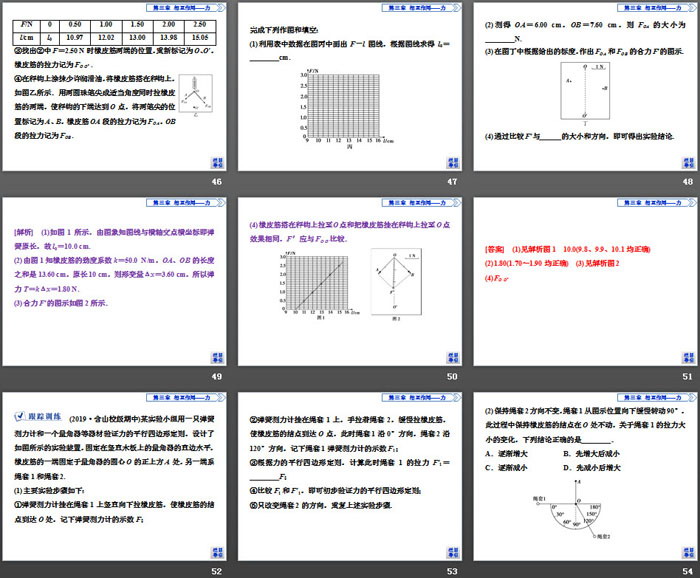Click the slide number label 52
Screen dimensions: 700x578
[x=217, y=571]
